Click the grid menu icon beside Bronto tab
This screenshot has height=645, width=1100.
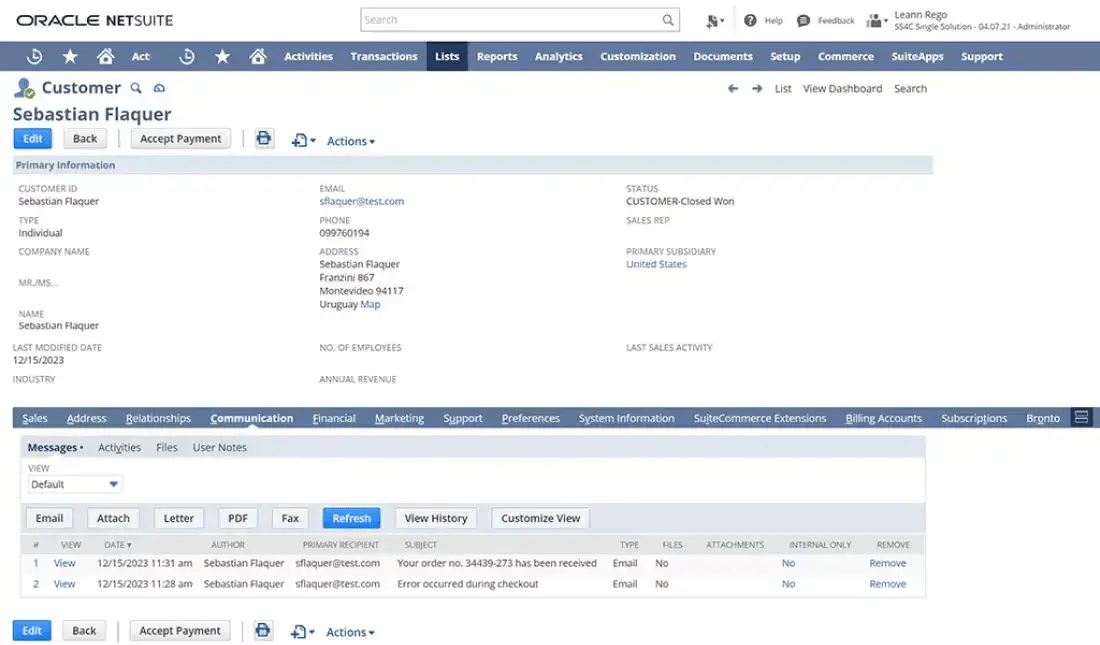point(1081,417)
